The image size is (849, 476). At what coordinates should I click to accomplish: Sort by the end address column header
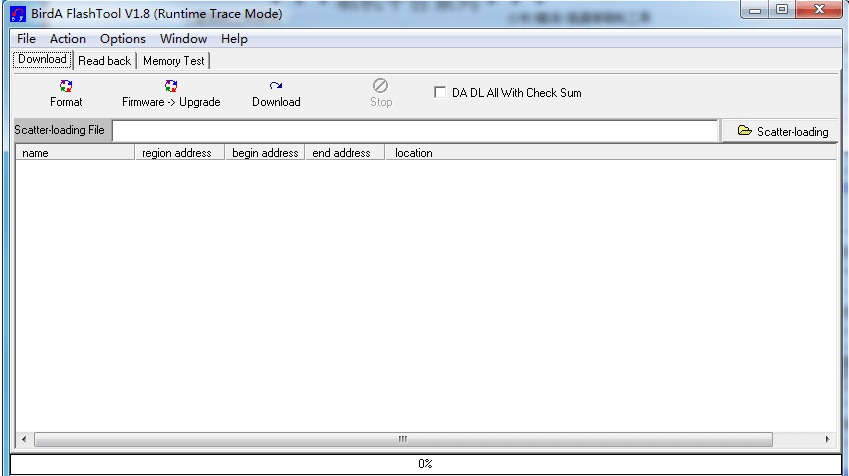tap(345, 153)
